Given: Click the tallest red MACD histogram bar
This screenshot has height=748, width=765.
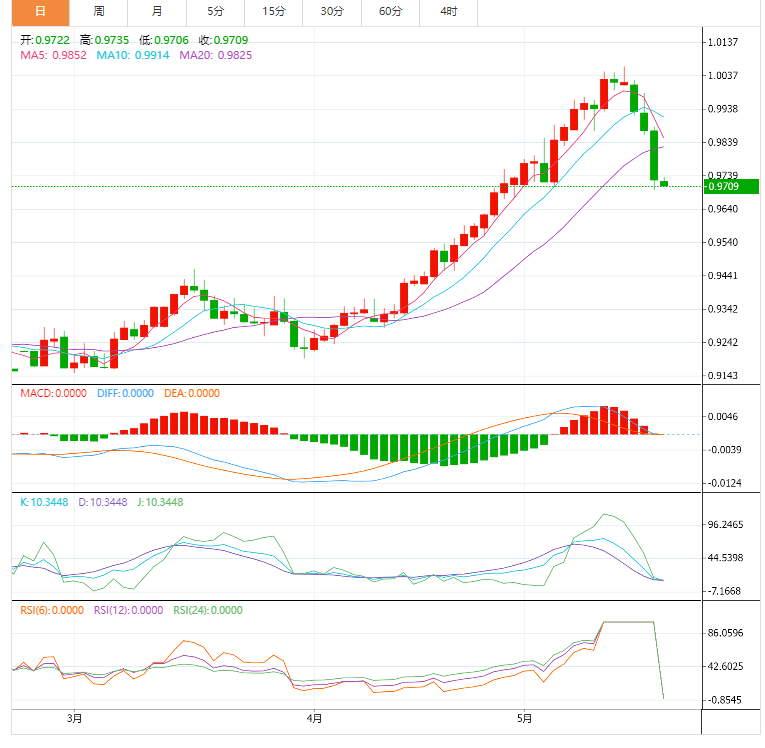Looking at the screenshot, I should click(604, 420).
